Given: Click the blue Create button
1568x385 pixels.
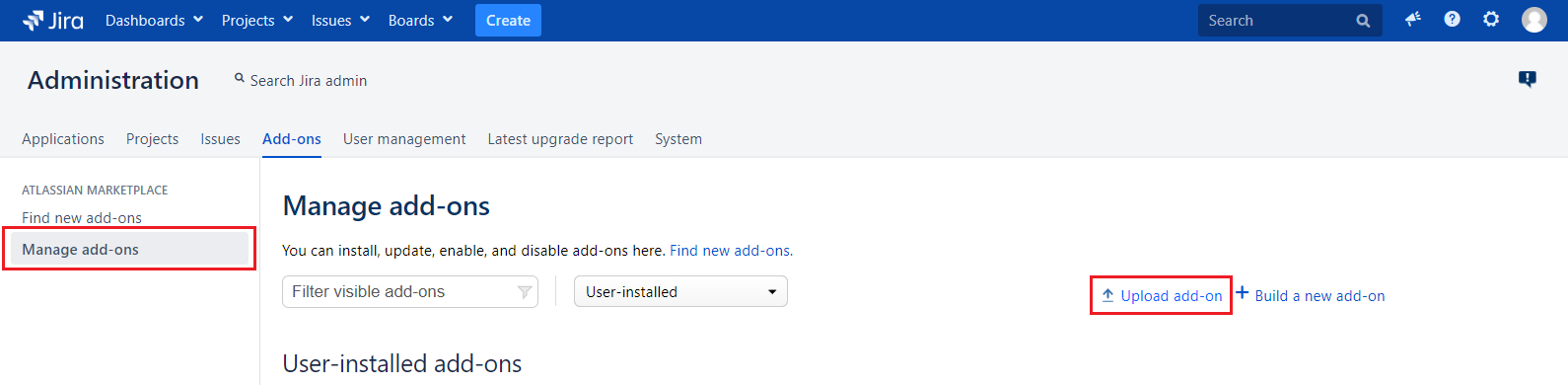Looking at the screenshot, I should (508, 20).
